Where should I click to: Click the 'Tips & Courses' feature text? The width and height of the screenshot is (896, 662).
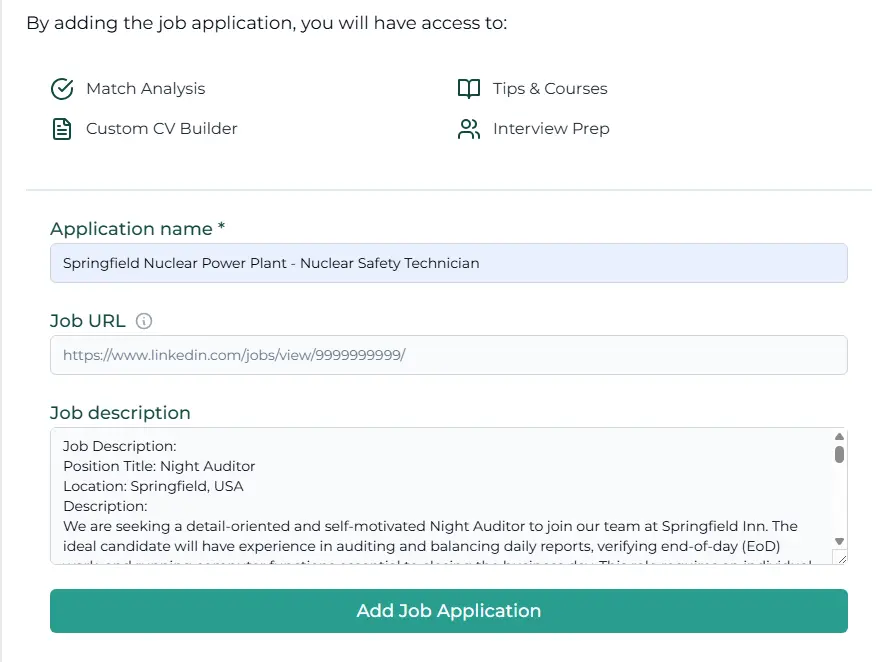(x=550, y=88)
